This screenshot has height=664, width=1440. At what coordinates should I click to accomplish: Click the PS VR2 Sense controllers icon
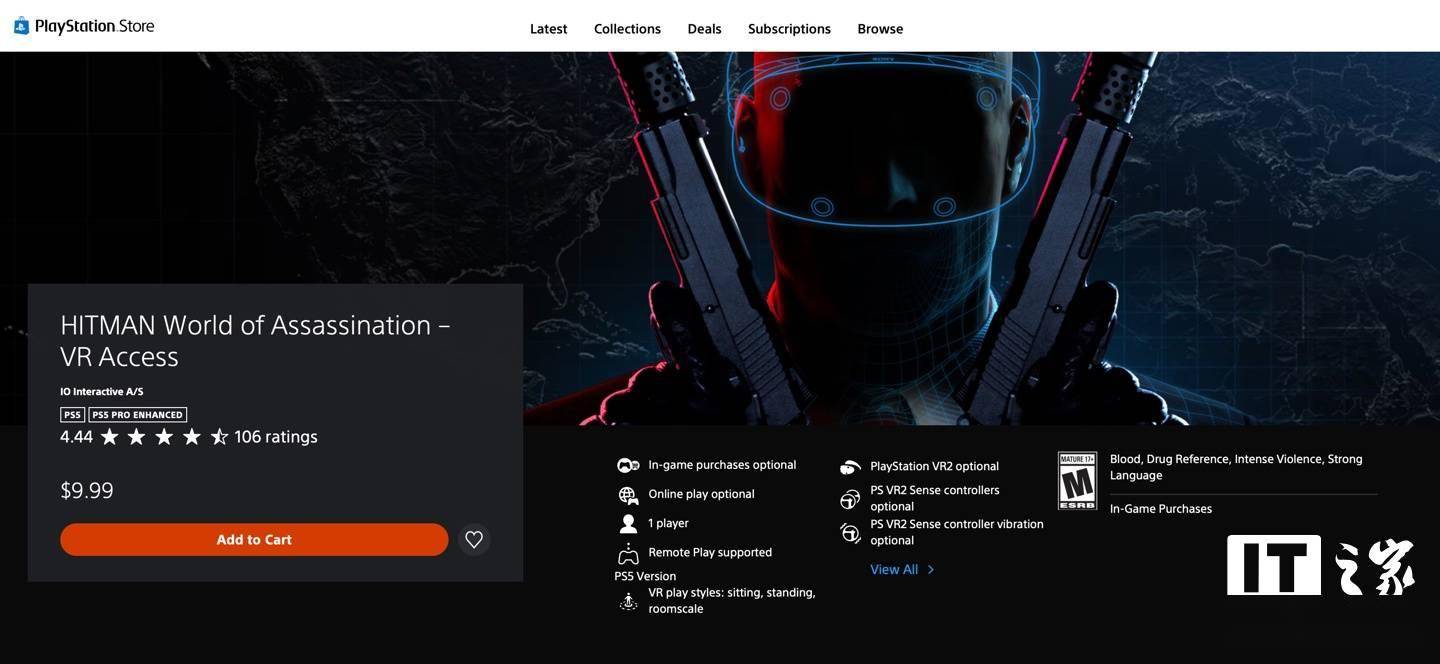point(850,499)
